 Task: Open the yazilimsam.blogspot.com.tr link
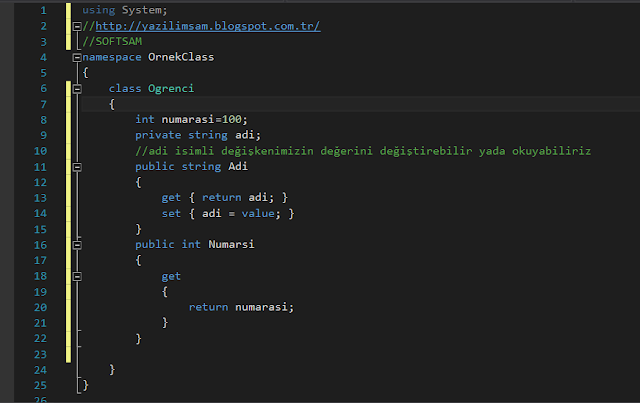coord(208,26)
